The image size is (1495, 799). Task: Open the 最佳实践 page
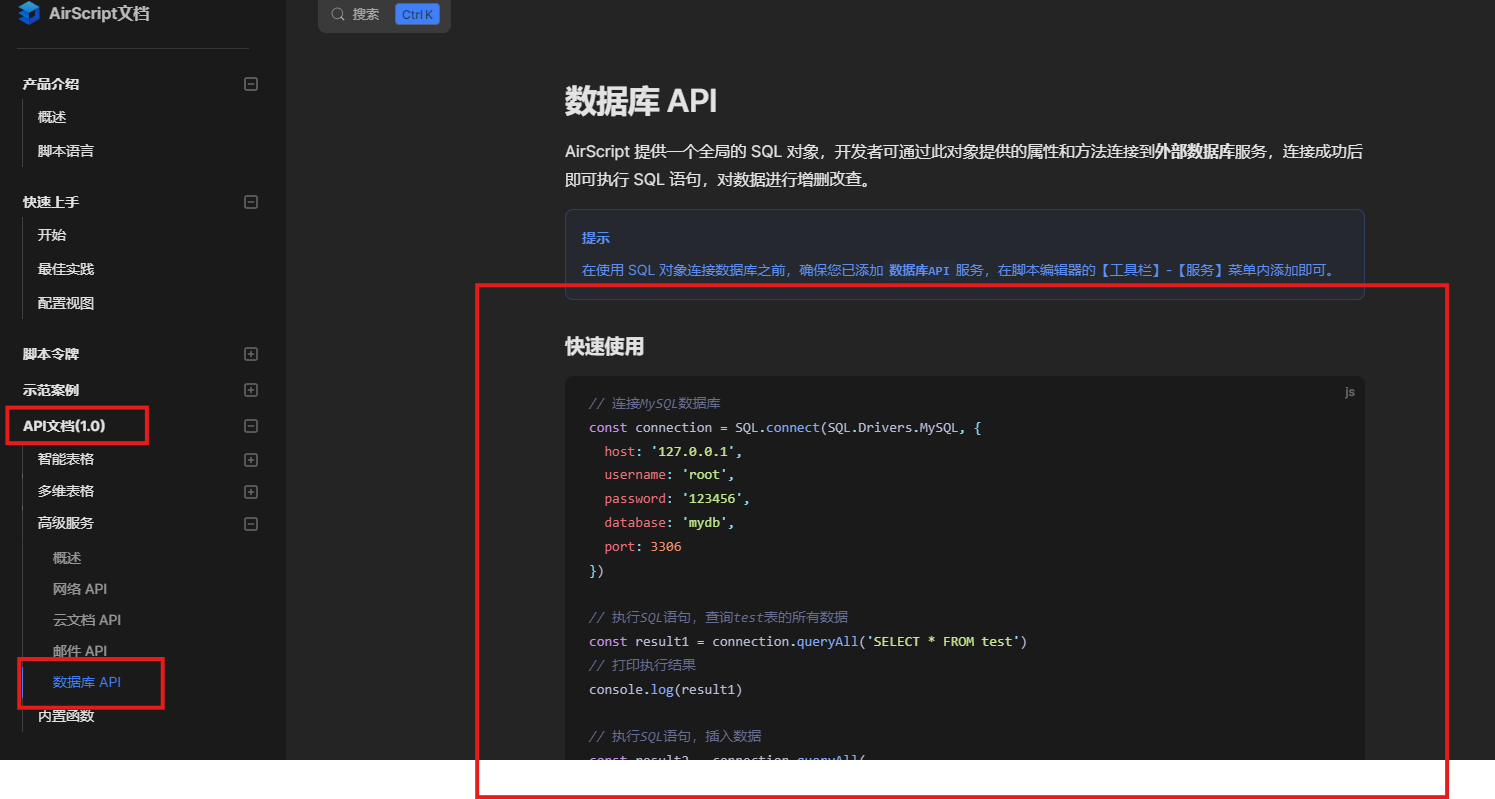tap(66, 269)
